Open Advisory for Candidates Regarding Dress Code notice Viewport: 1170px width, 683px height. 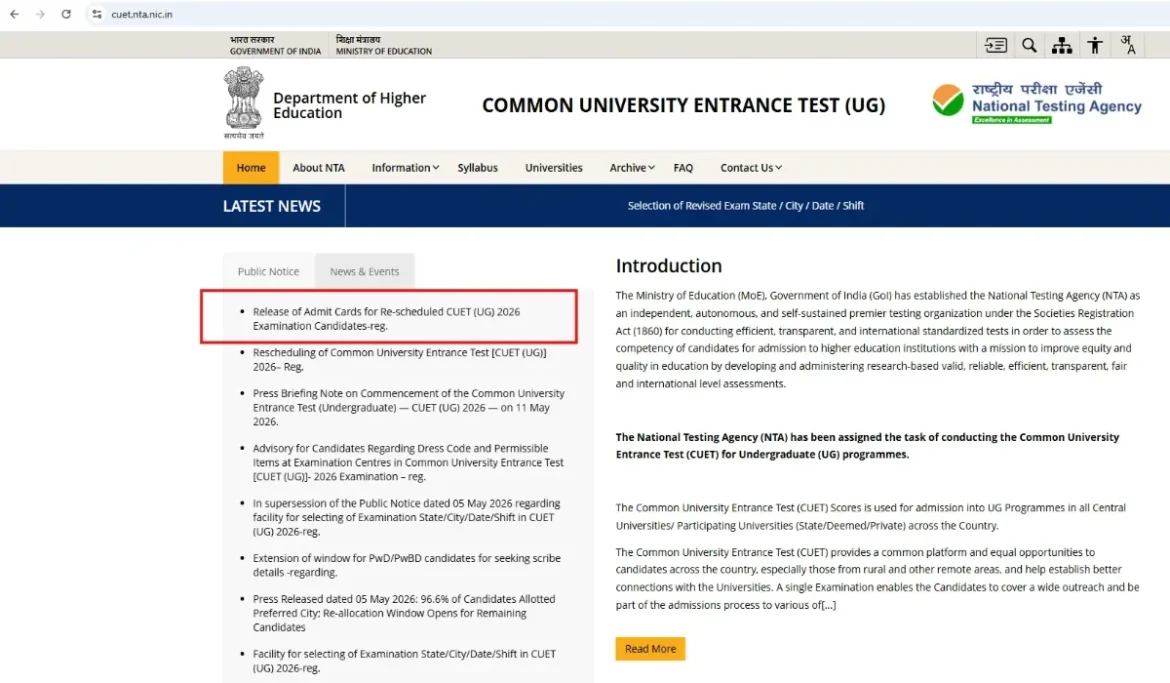click(408, 463)
